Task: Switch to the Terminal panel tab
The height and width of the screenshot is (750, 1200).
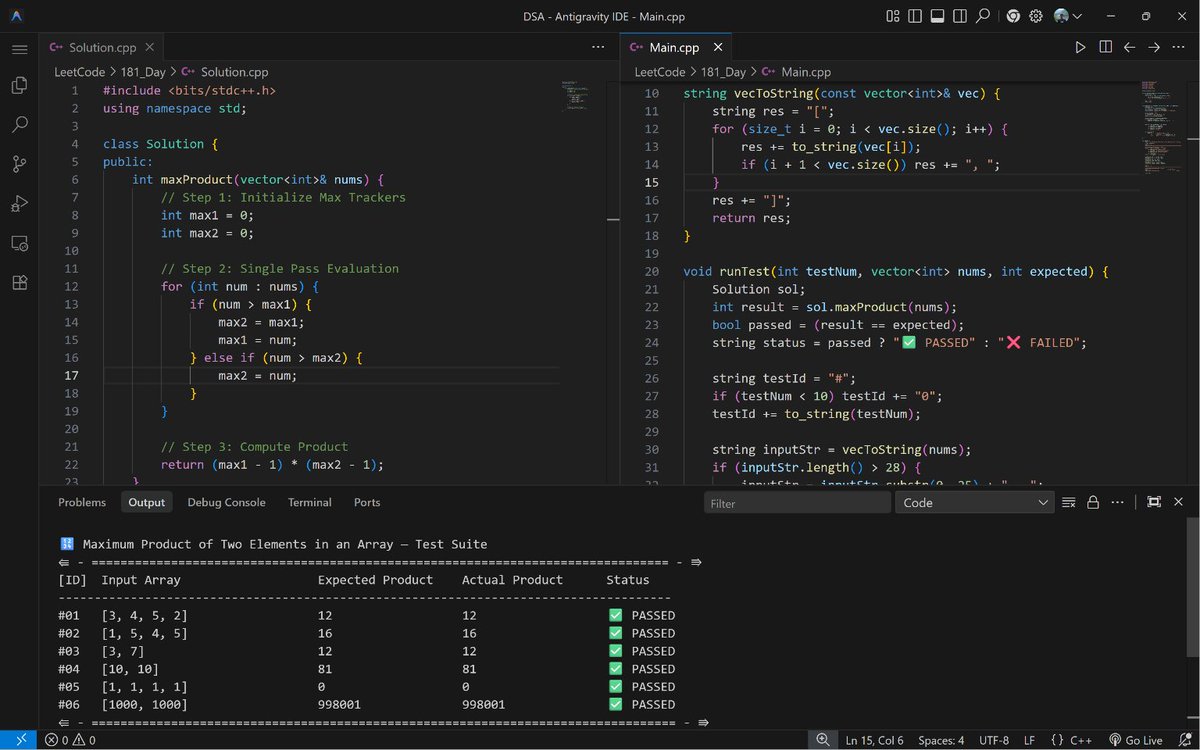Action: [310, 502]
